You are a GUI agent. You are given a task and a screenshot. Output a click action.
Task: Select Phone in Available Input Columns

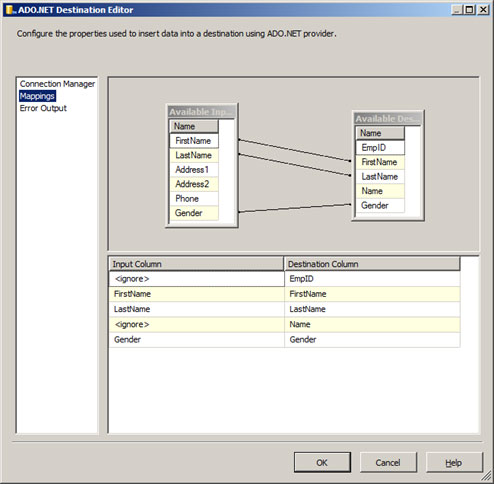[x=194, y=199]
